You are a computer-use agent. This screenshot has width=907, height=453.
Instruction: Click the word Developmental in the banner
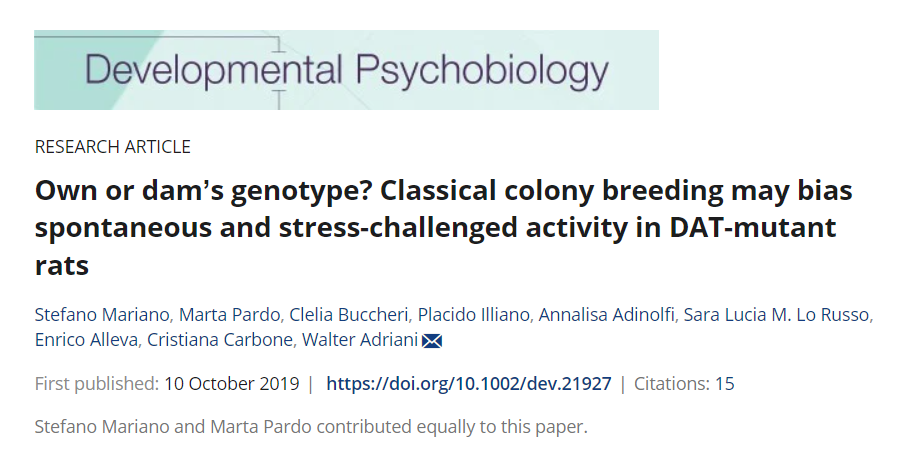click(213, 69)
